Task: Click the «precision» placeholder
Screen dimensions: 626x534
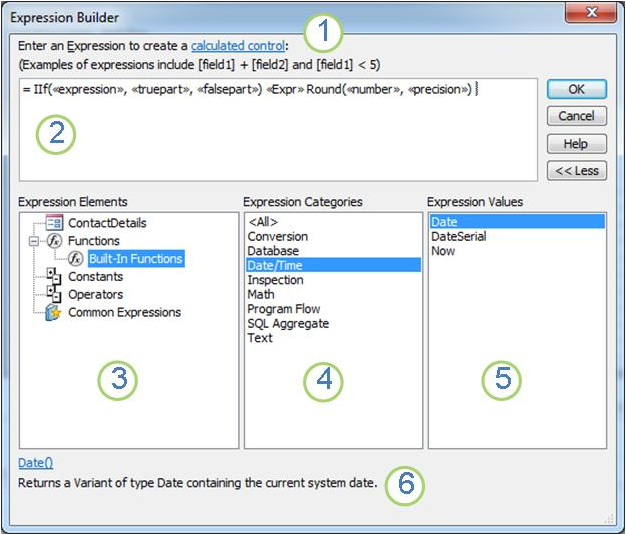Action: [x=437, y=89]
